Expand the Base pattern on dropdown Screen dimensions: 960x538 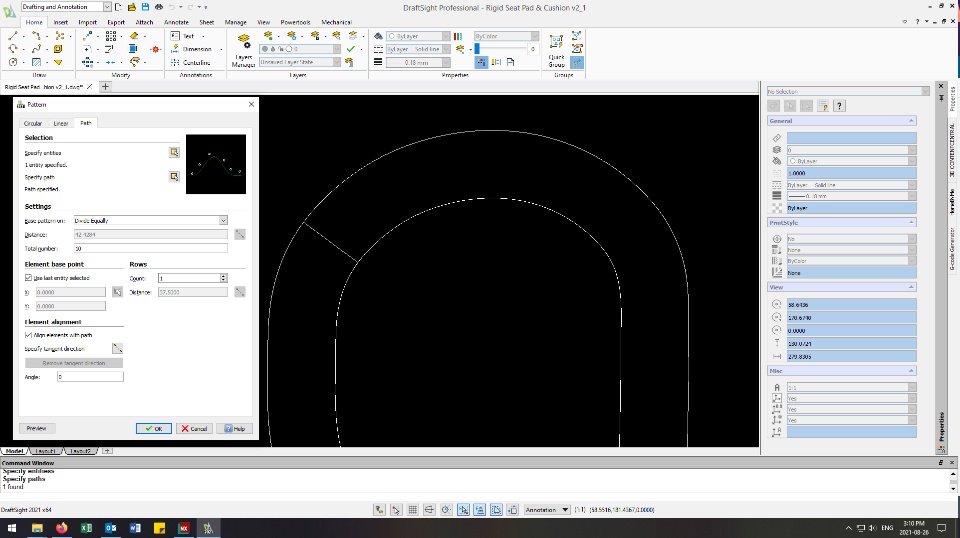[x=222, y=220]
